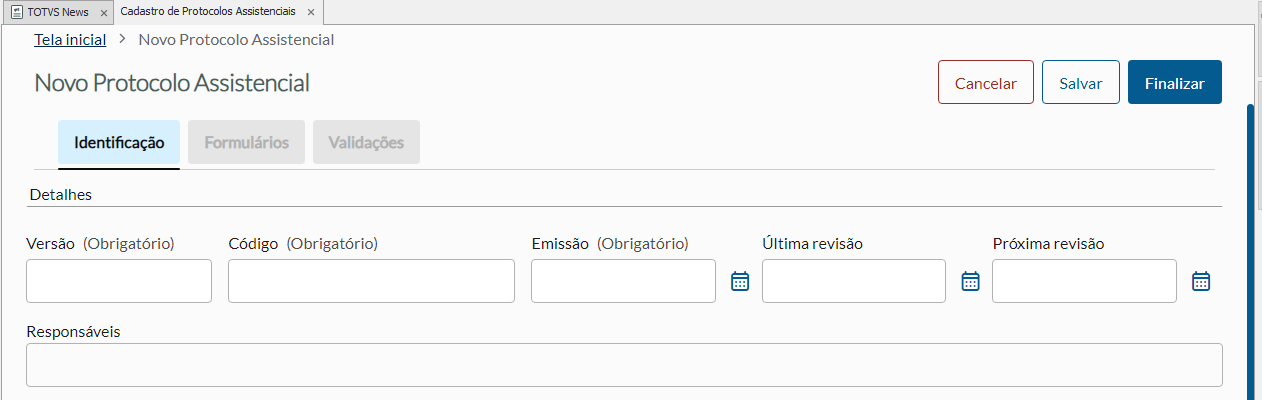Go to the Formulários tab

[x=247, y=142]
